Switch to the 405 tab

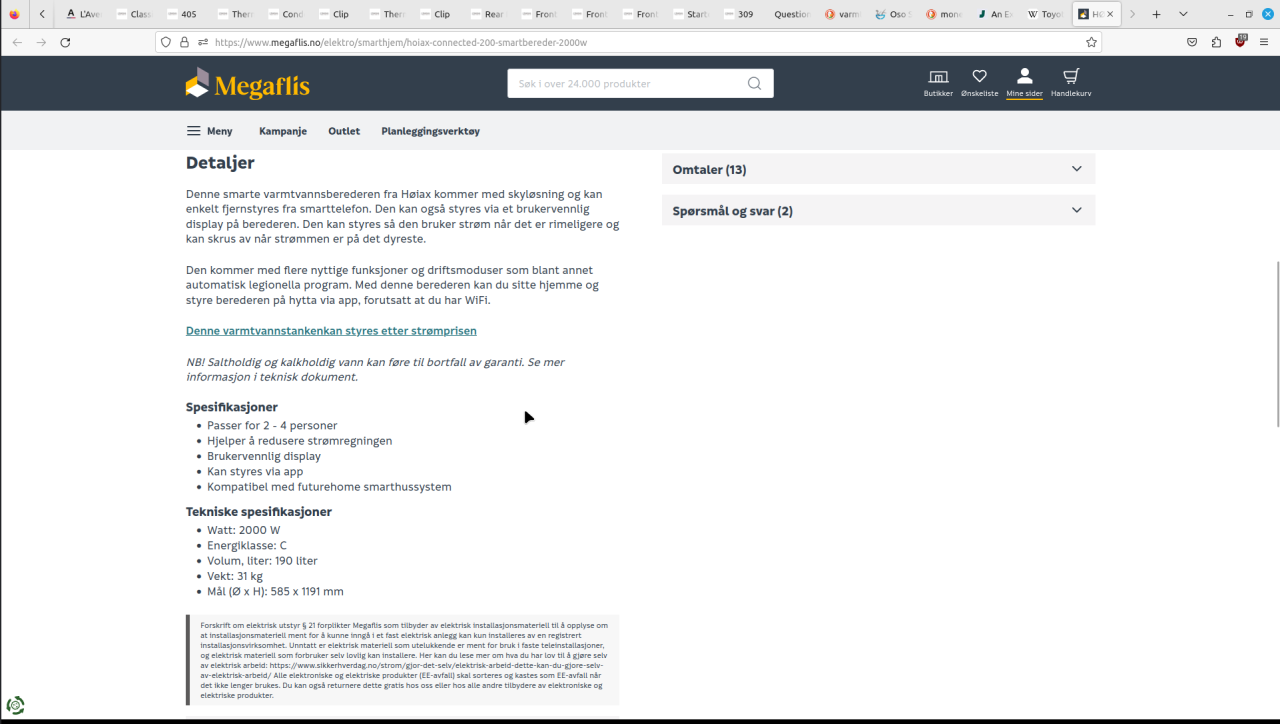(x=184, y=14)
